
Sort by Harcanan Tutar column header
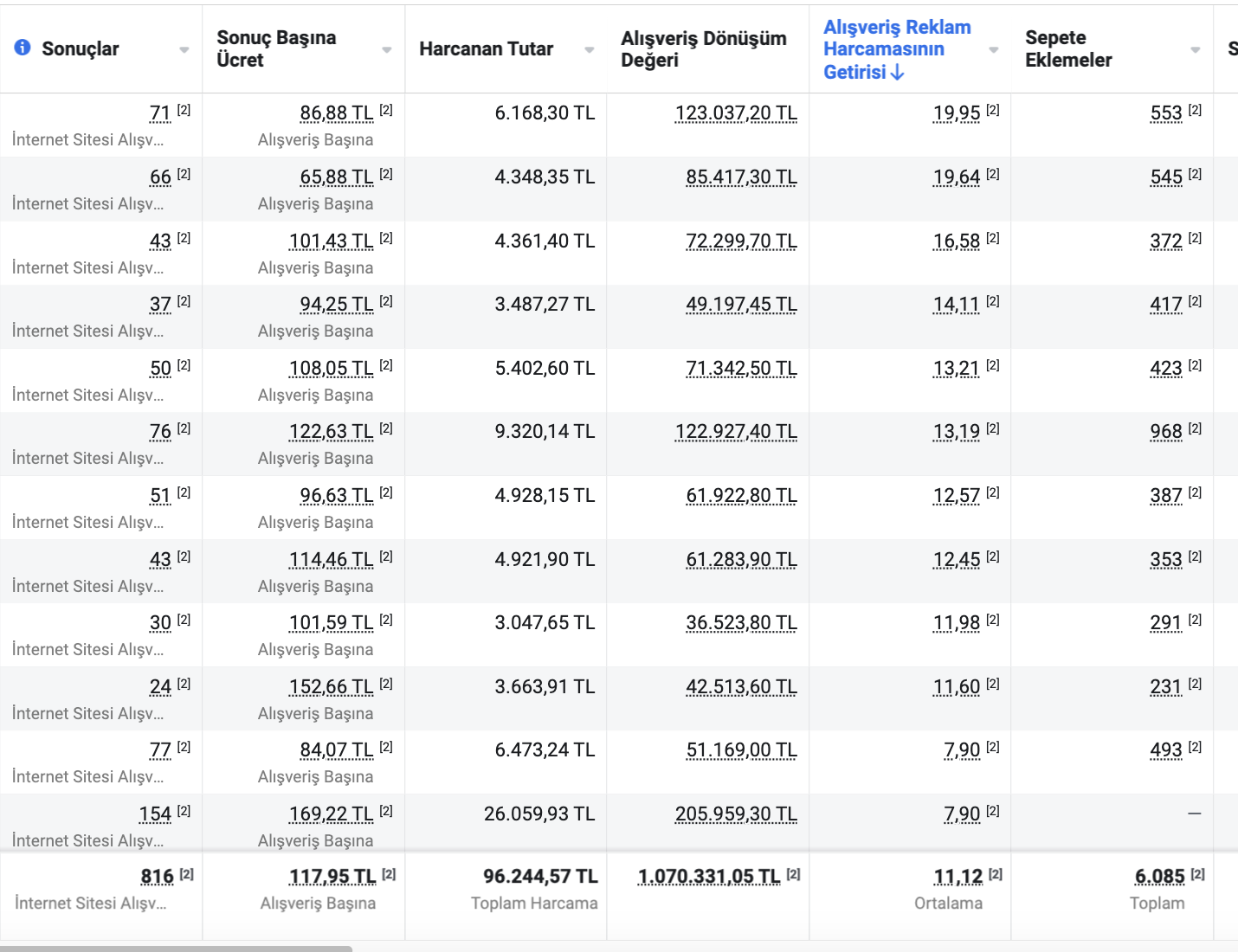click(486, 49)
